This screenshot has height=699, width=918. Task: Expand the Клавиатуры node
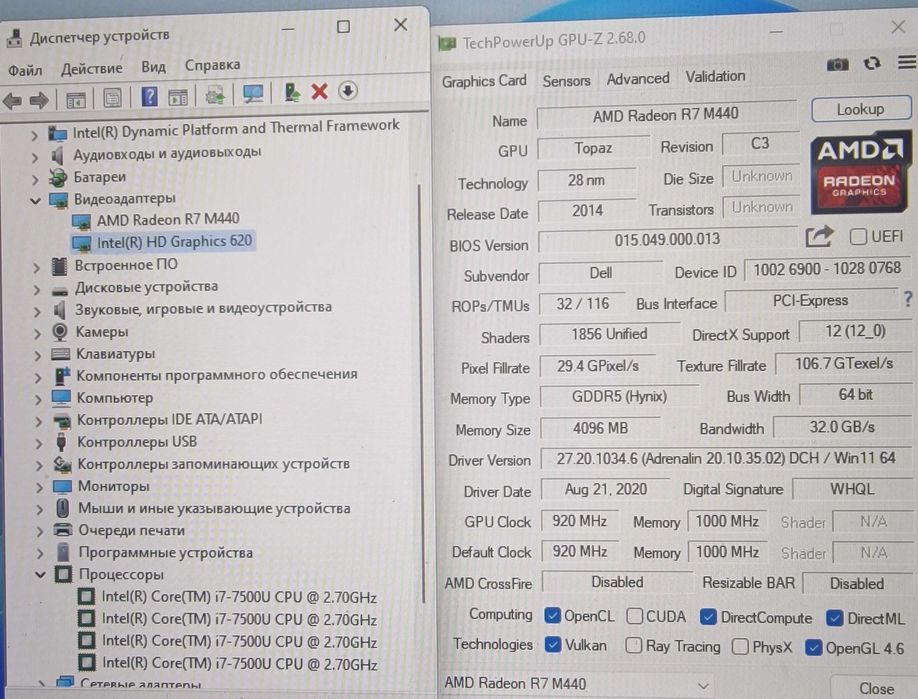(38, 356)
